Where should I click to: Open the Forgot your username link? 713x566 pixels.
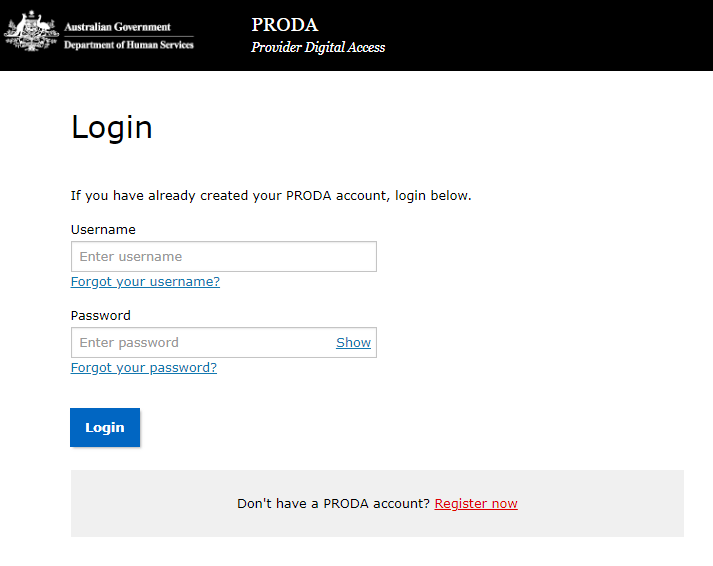point(145,282)
